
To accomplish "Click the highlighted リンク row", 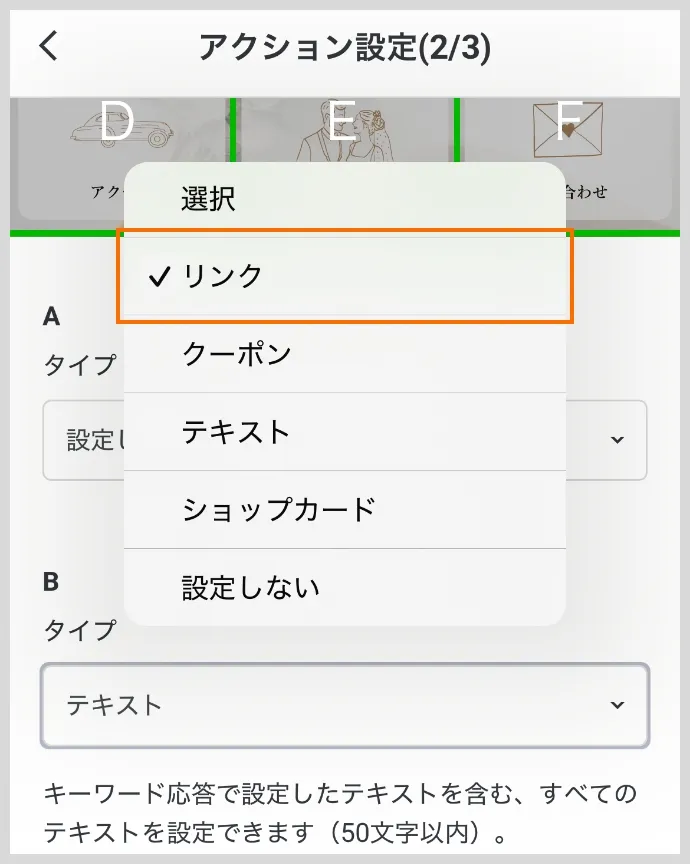I will [345, 276].
